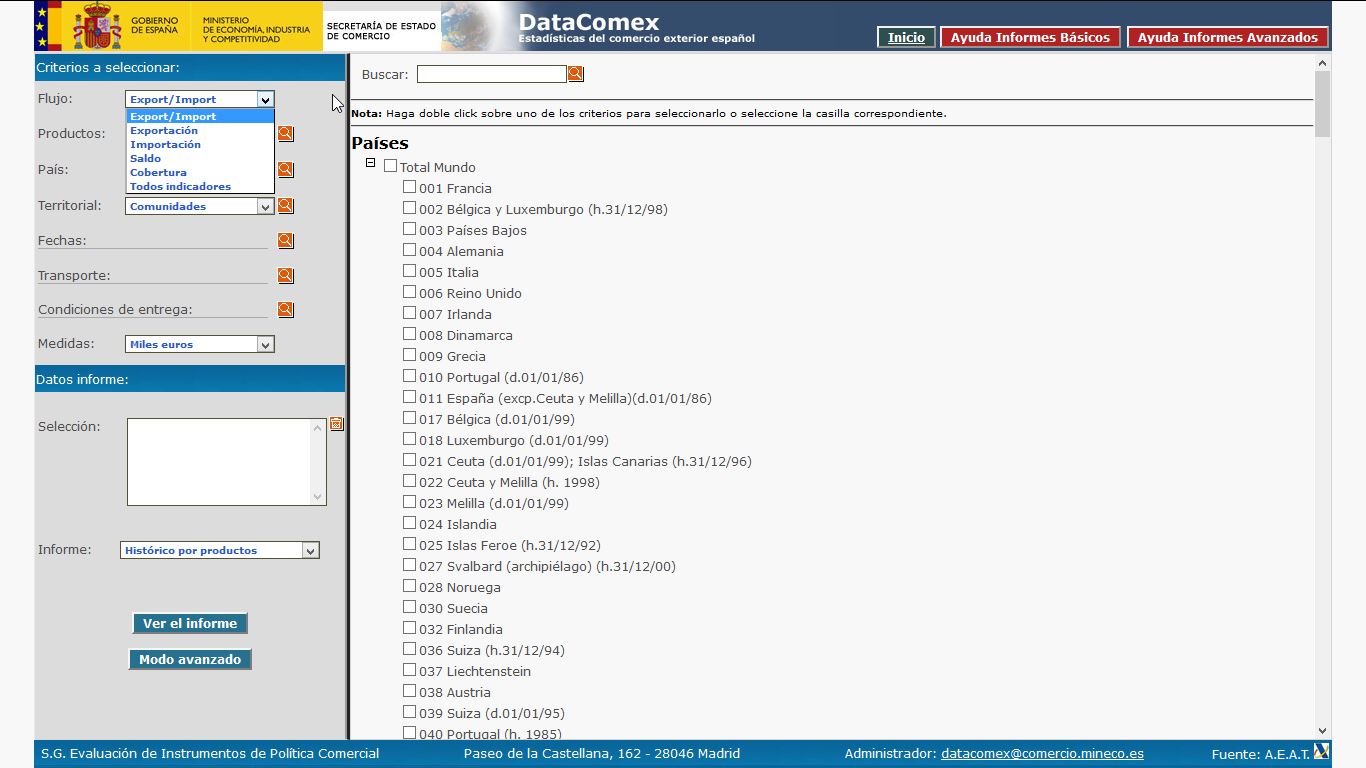This screenshot has width=1366, height=768.
Task: Open the Productos search icon
Action: pyautogui.click(x=285, y=133)
